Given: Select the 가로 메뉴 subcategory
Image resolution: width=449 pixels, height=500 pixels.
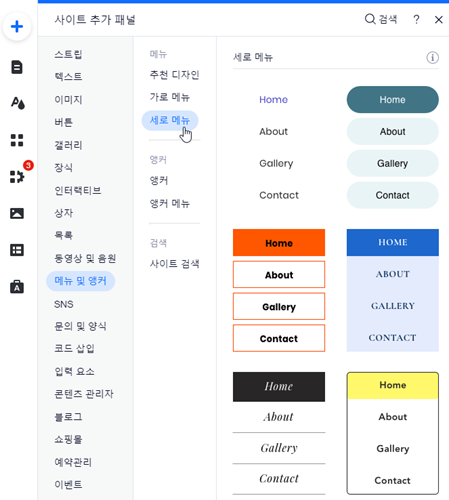Looking at the screenshot, I should [x=170, y=97].
